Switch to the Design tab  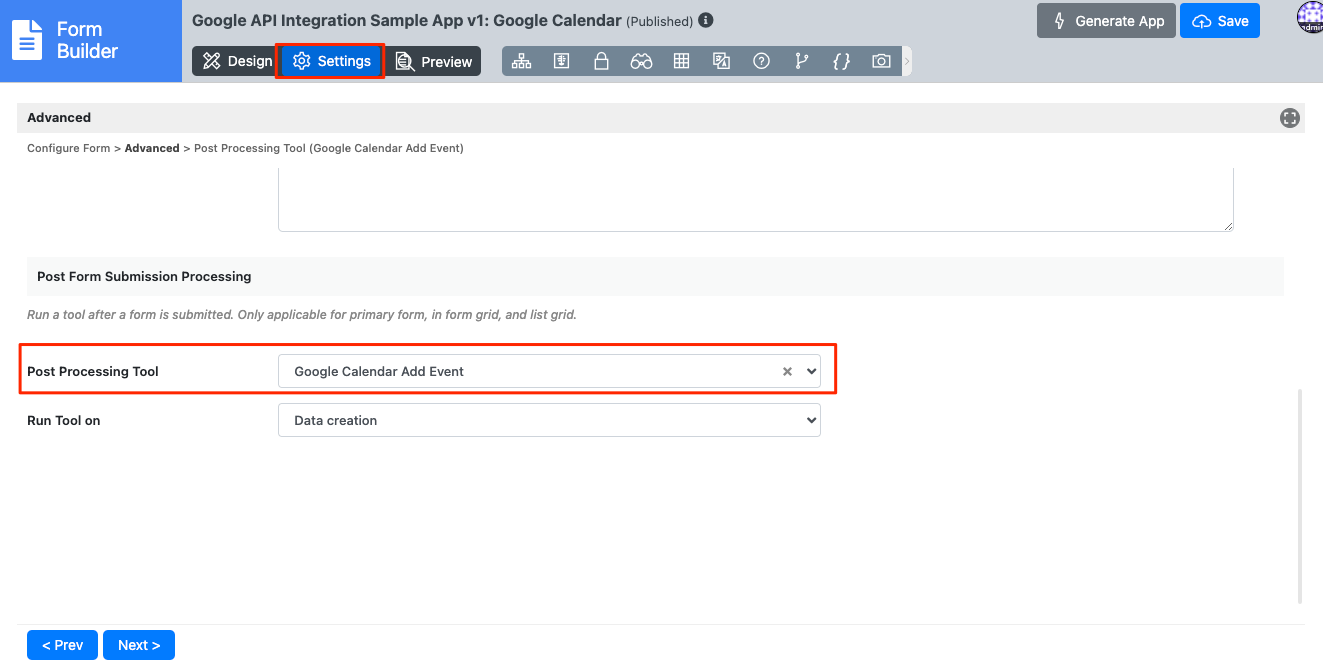(x=237, y=61)
